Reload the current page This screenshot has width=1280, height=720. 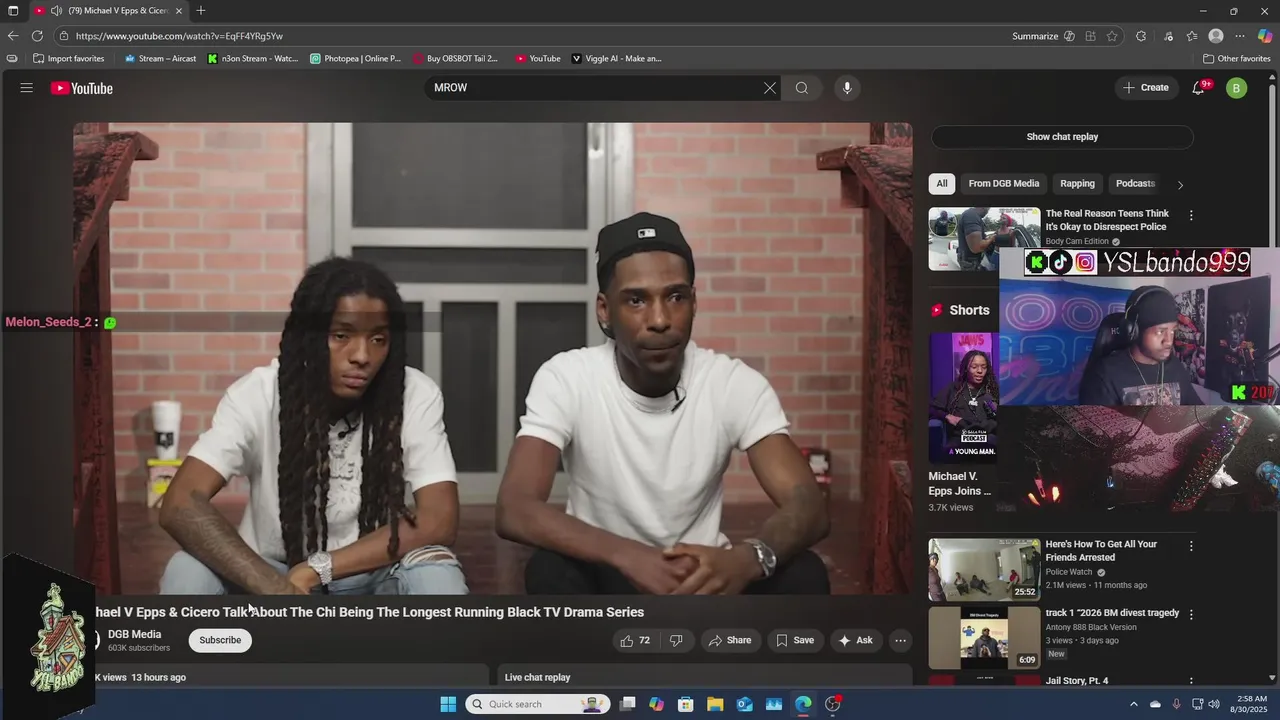coord(37,36)
